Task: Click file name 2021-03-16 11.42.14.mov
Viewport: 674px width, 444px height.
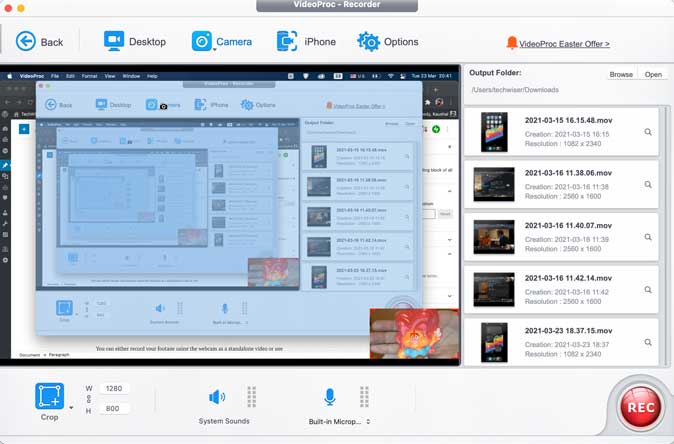Action: click(x=568, y=278)
